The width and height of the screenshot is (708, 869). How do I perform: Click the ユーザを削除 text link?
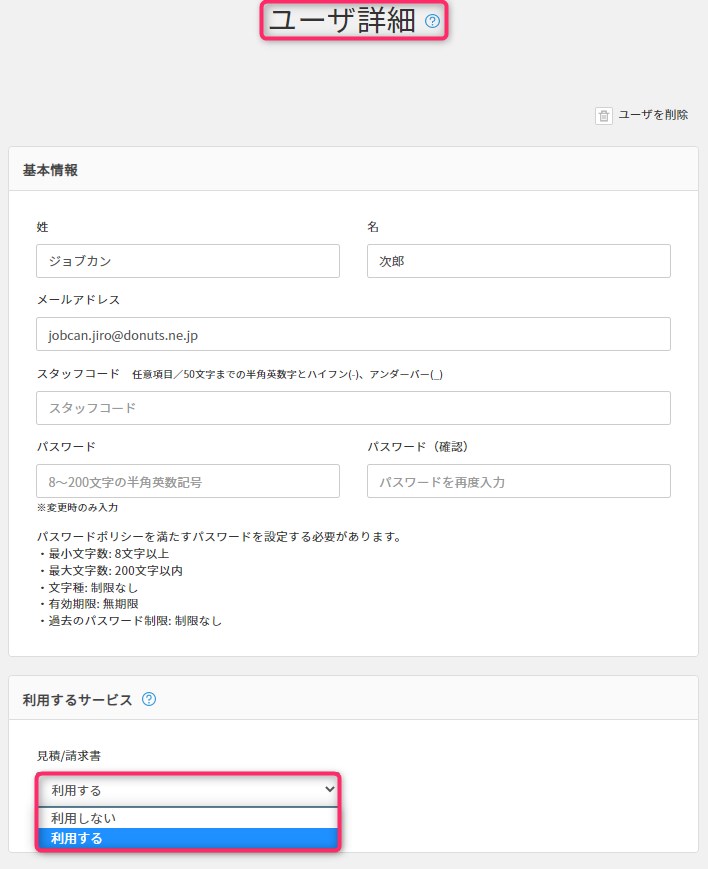[x=653, y=115]
